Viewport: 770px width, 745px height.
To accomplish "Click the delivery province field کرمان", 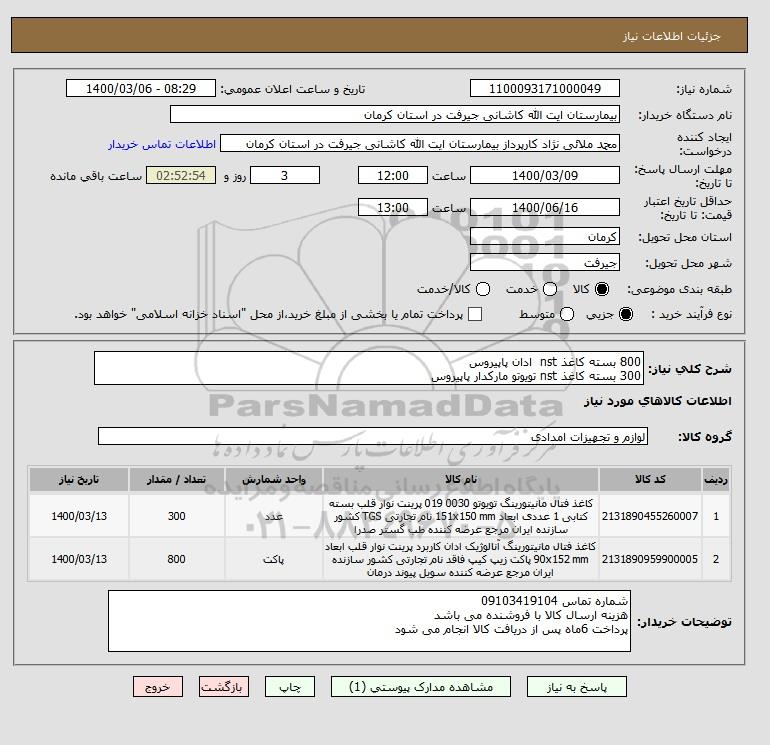I will pyautogui.click(x=545, y=236).
